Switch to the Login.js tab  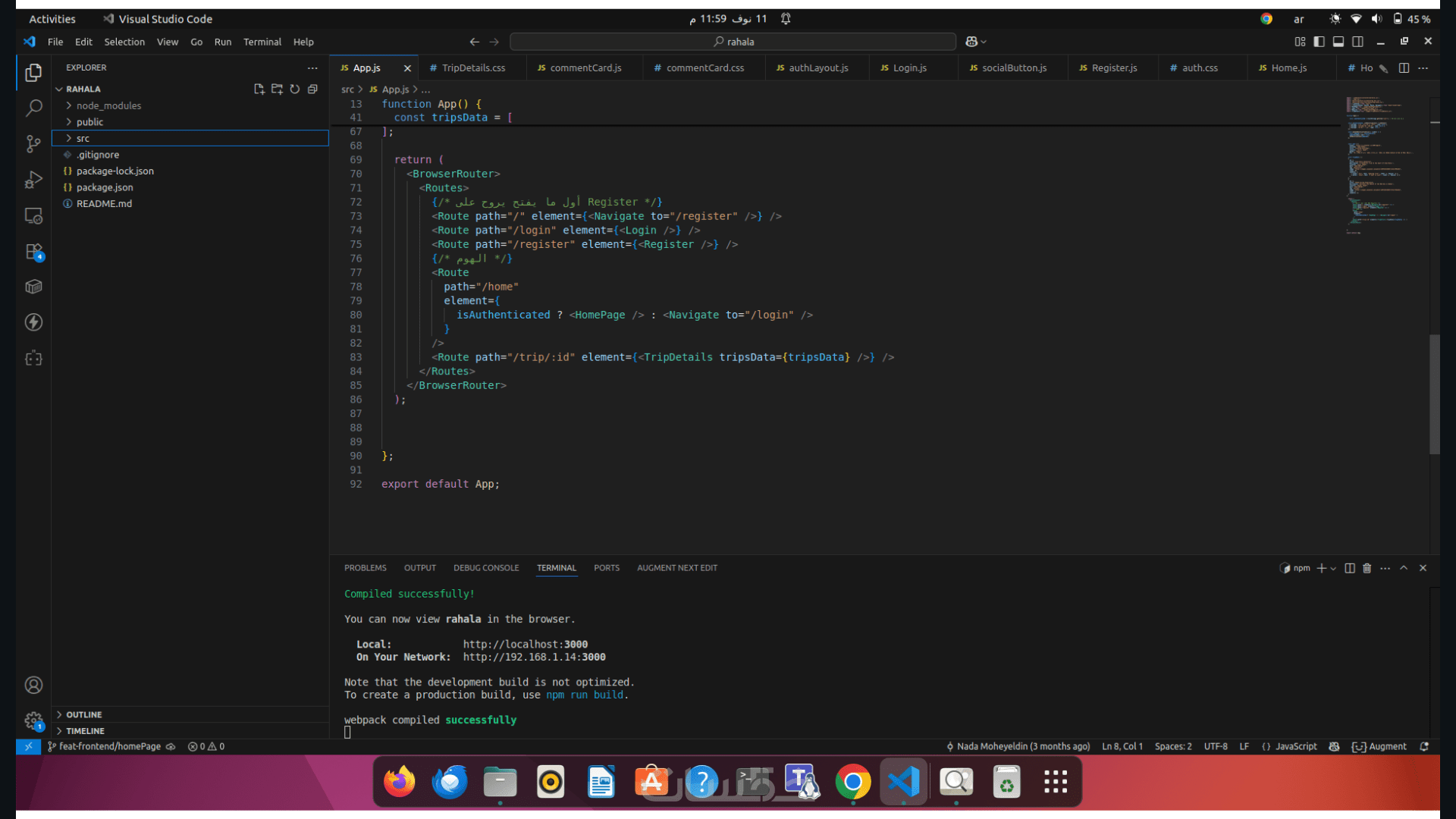tap(908, 68)
